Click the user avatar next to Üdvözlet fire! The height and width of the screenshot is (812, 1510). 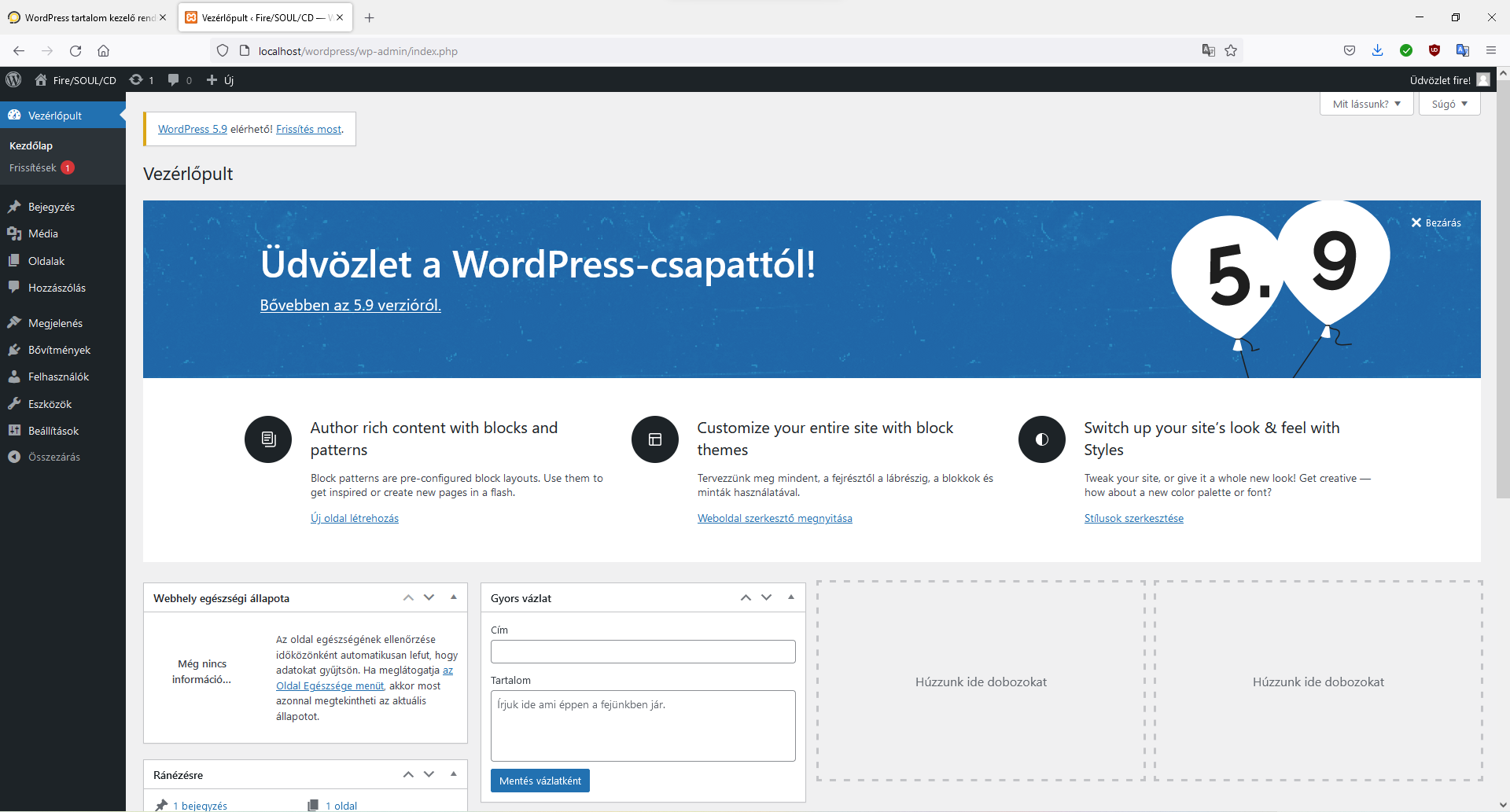point(1483,79)
